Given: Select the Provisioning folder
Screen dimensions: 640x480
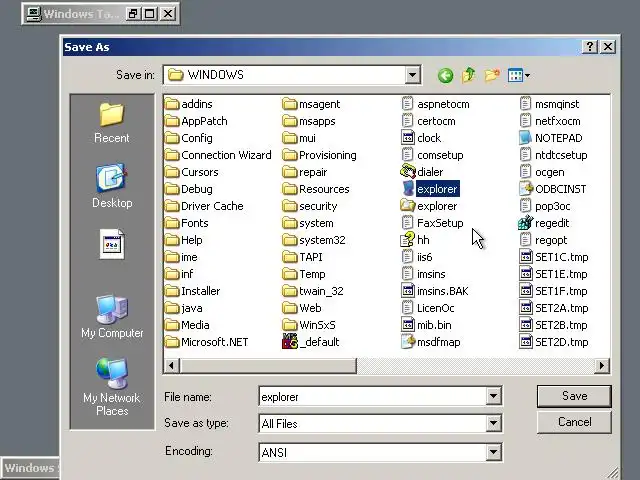Looking at the screenshot, I should coord(320,155).
